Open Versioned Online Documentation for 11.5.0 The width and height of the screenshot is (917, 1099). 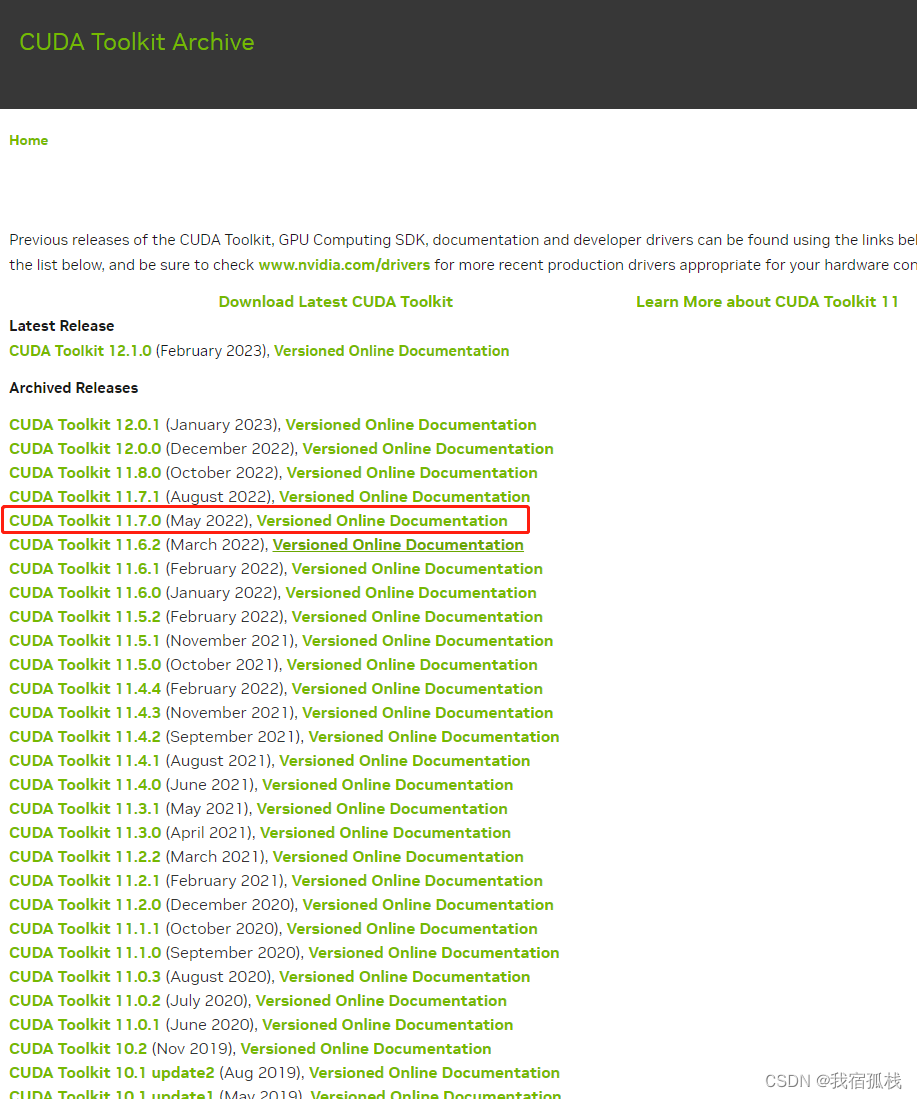(x=412, y=664)
